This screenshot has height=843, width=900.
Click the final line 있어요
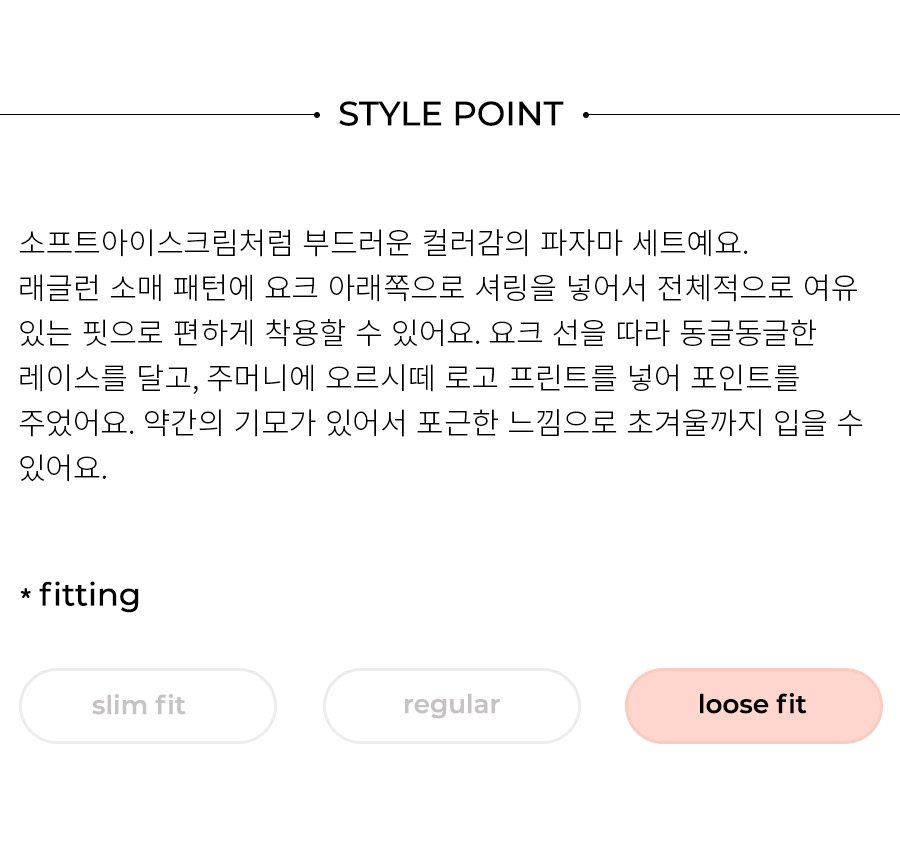click(63, 468)
